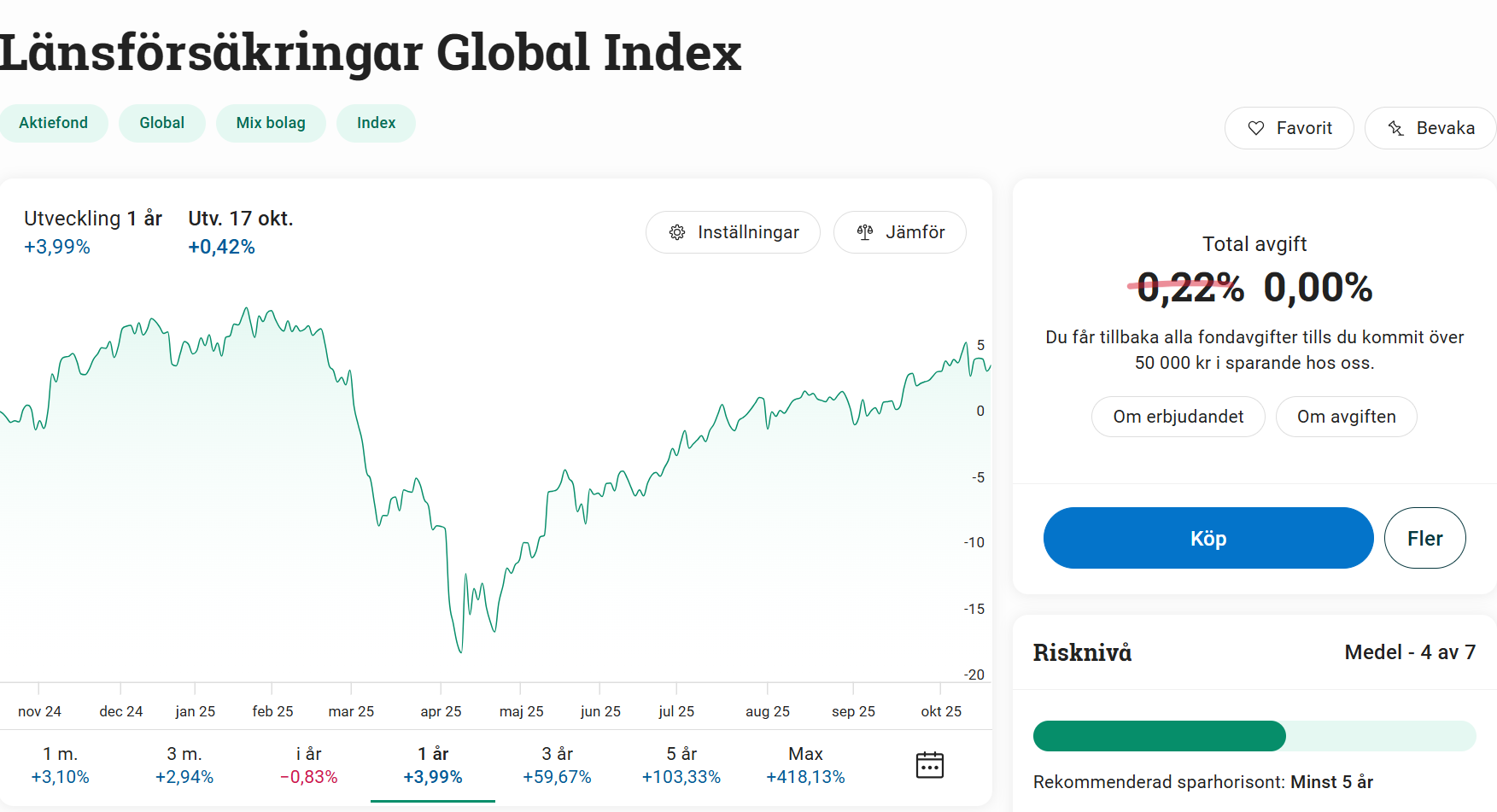Switch chart to 5 år period

[681, 765]
